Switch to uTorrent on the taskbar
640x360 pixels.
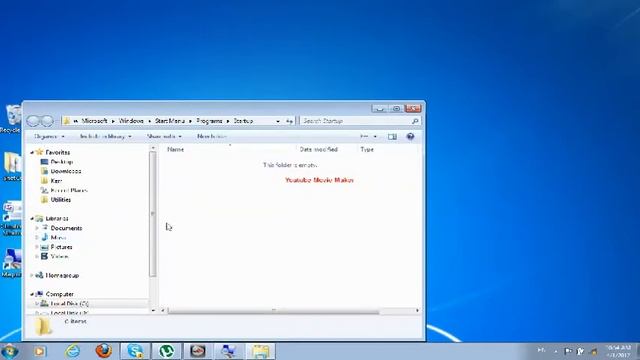pyautogui.click(x=167, y=351)
